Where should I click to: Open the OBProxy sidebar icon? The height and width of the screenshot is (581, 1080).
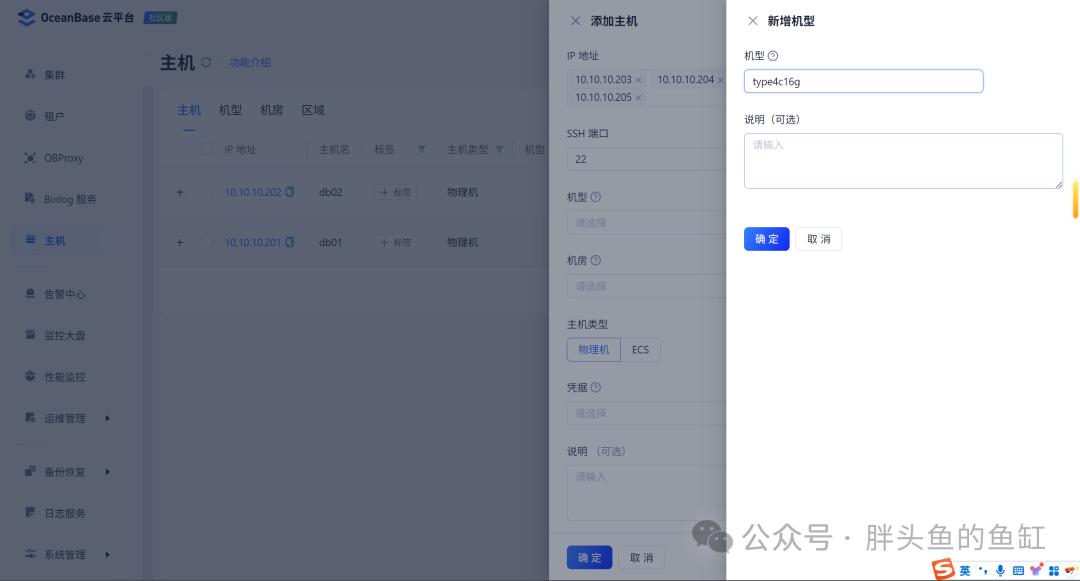tap(30, 158)
